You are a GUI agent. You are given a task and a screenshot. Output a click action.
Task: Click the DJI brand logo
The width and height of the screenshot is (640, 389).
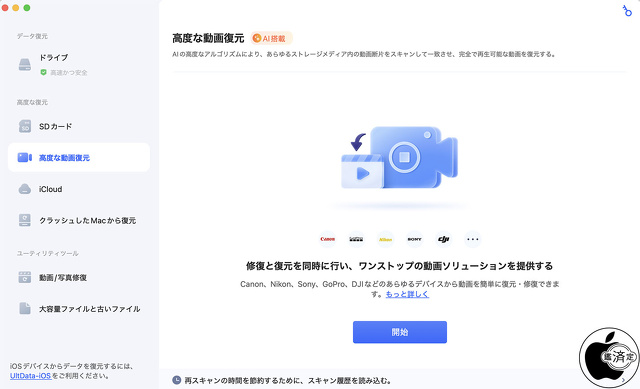pyautogui.click(x=443, y=239)
